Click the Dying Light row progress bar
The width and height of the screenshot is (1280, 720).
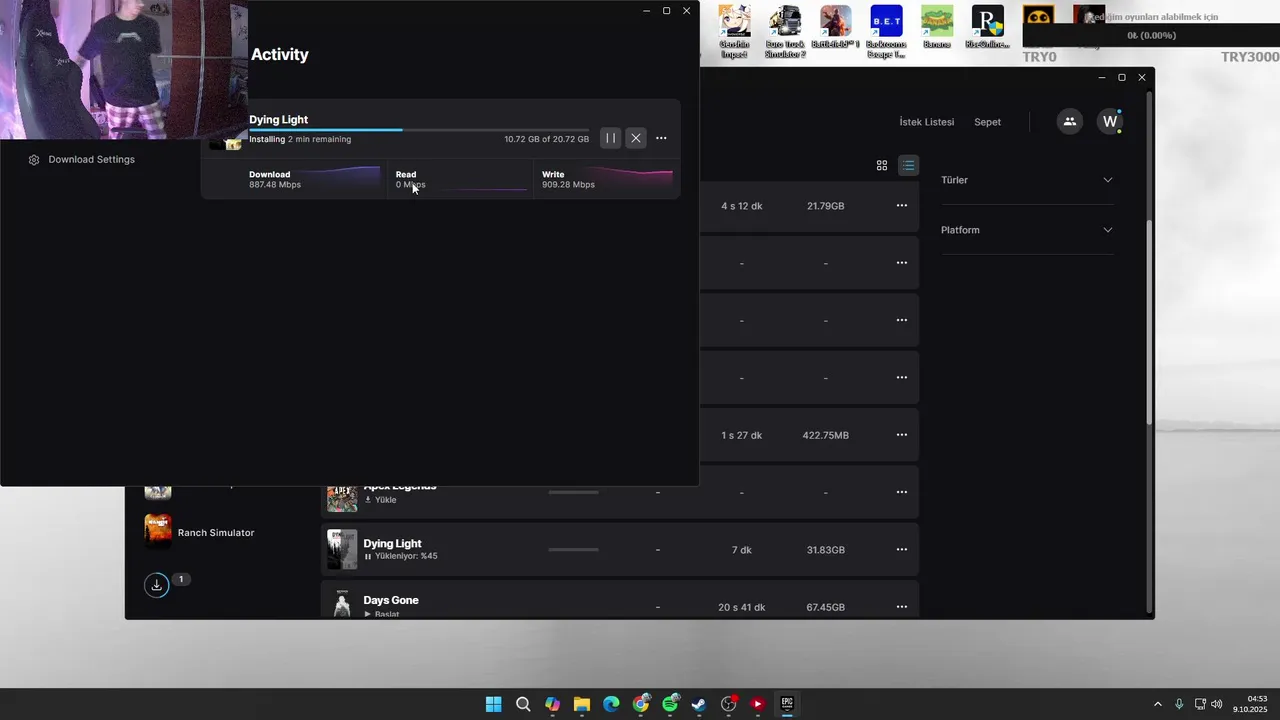click(574, 549)
